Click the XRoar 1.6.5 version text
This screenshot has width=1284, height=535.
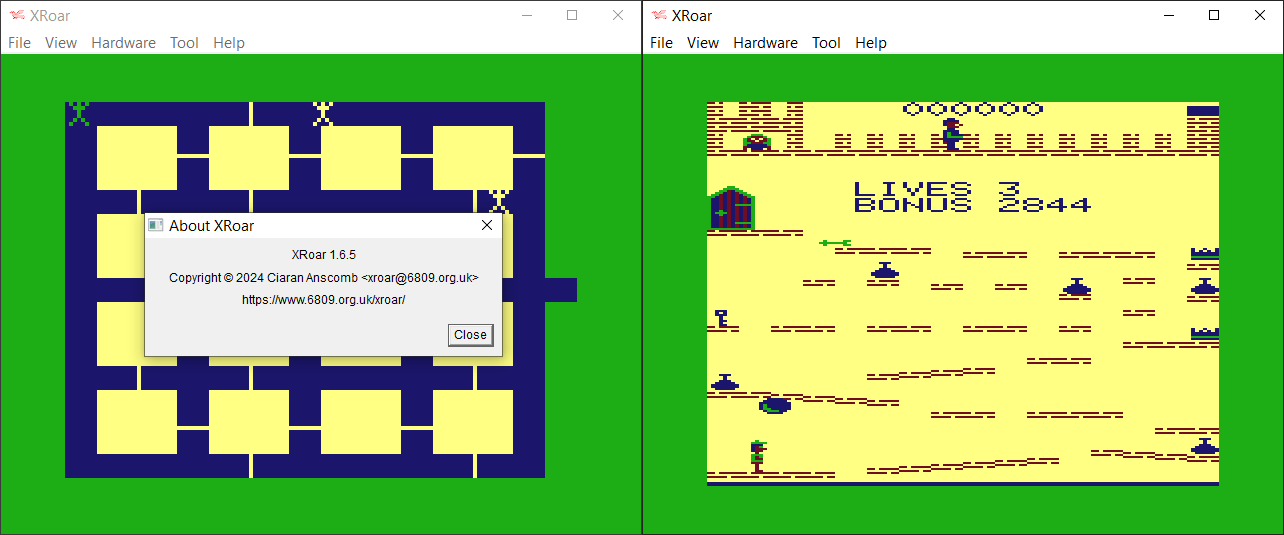[x=323, y=255]
